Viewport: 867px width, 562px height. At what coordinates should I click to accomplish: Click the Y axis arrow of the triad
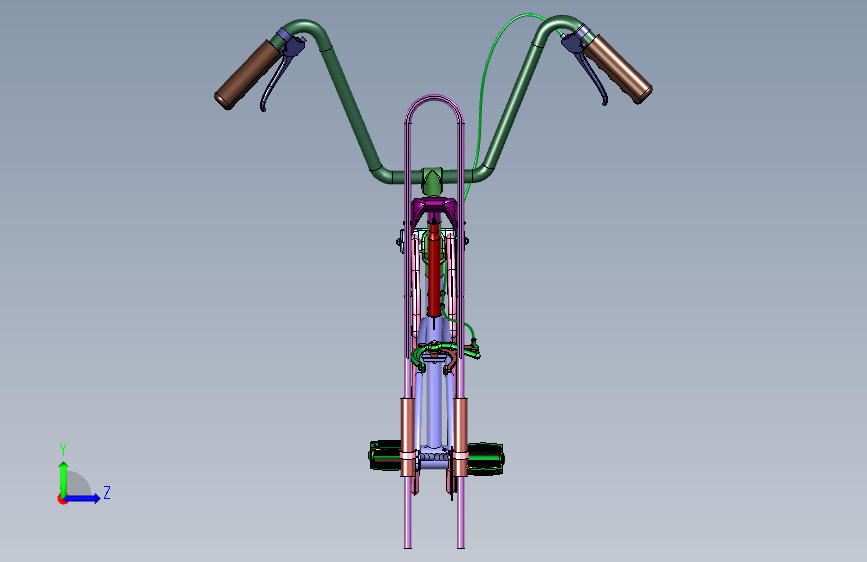[63, 477]
